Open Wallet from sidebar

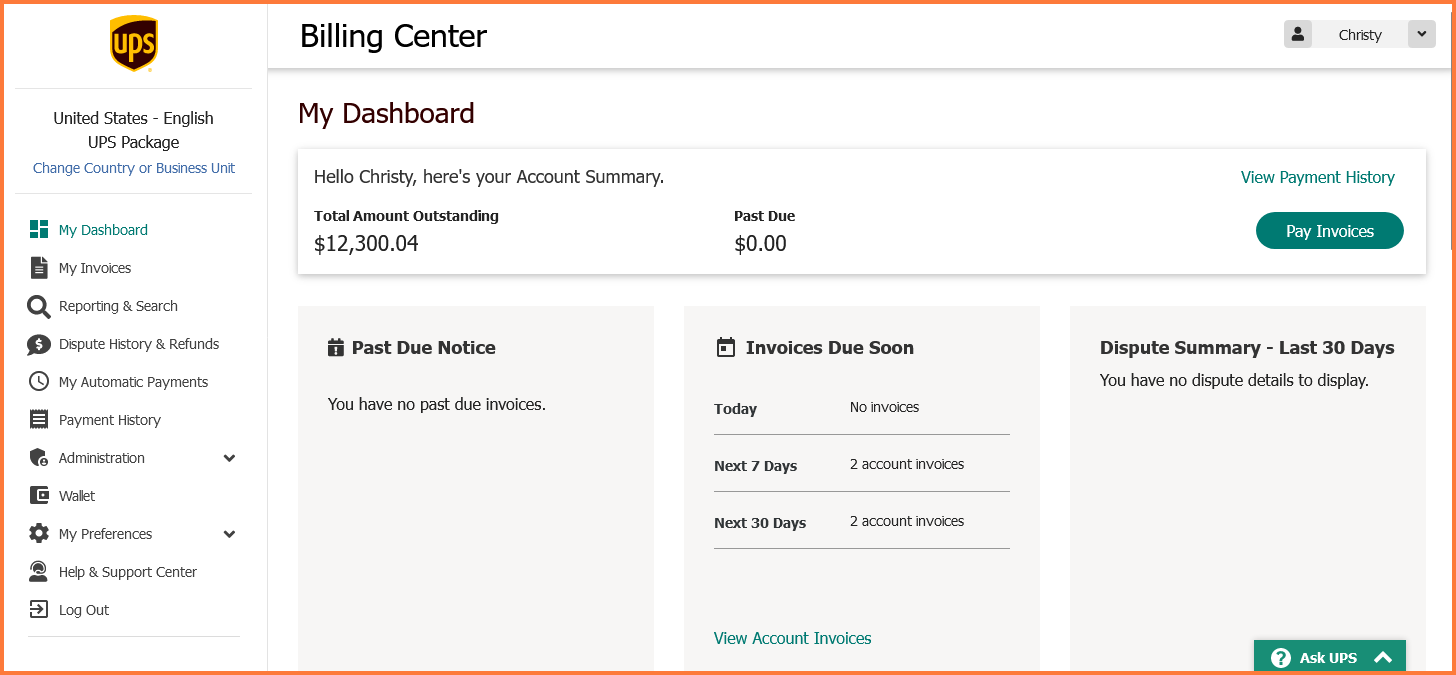(77, 496)
